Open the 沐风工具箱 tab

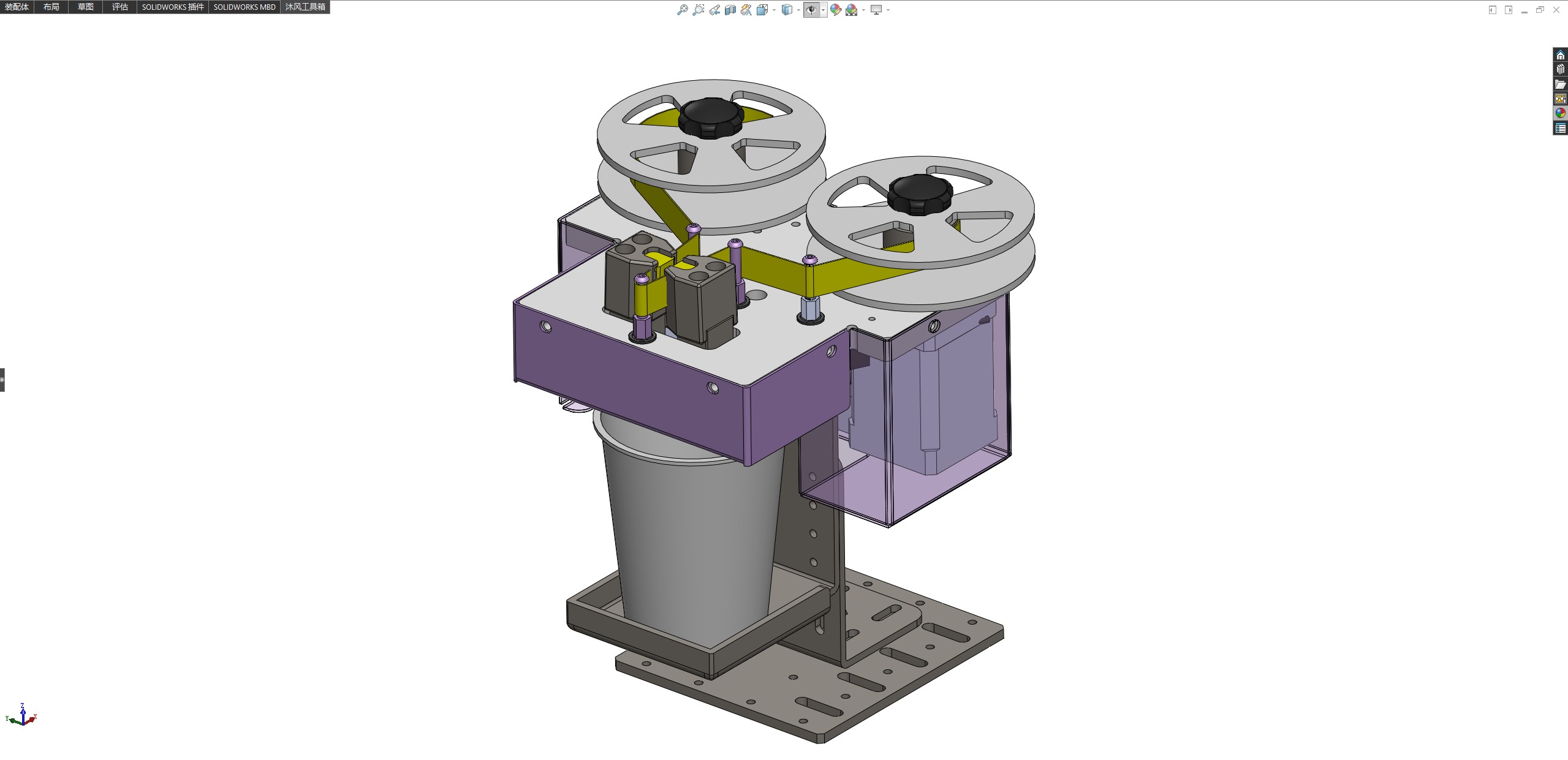pyautogui.click(x=305, y=7)
